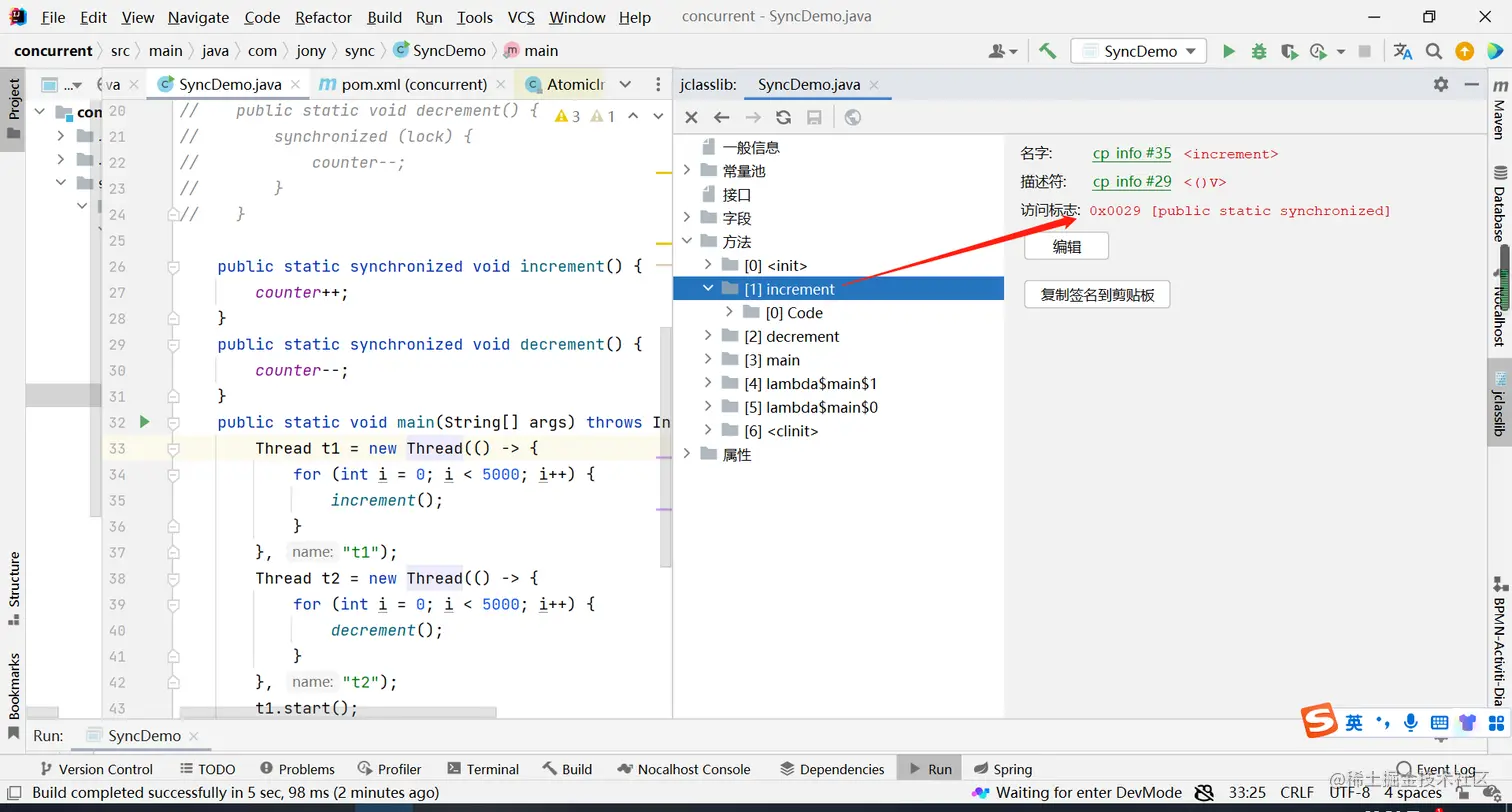1512x812 pixels.
Task: Close the SyncDemo run tab
Action: click(x=195, y=736)
